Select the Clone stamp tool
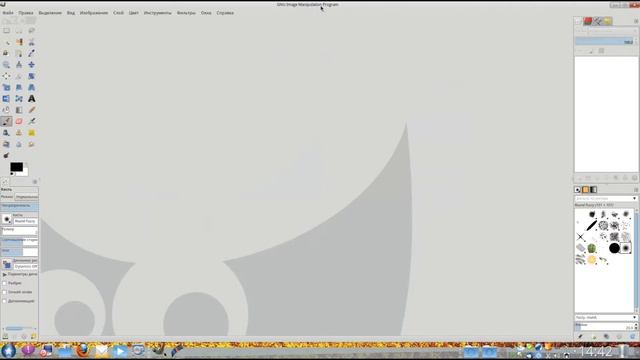 [19, 133]
